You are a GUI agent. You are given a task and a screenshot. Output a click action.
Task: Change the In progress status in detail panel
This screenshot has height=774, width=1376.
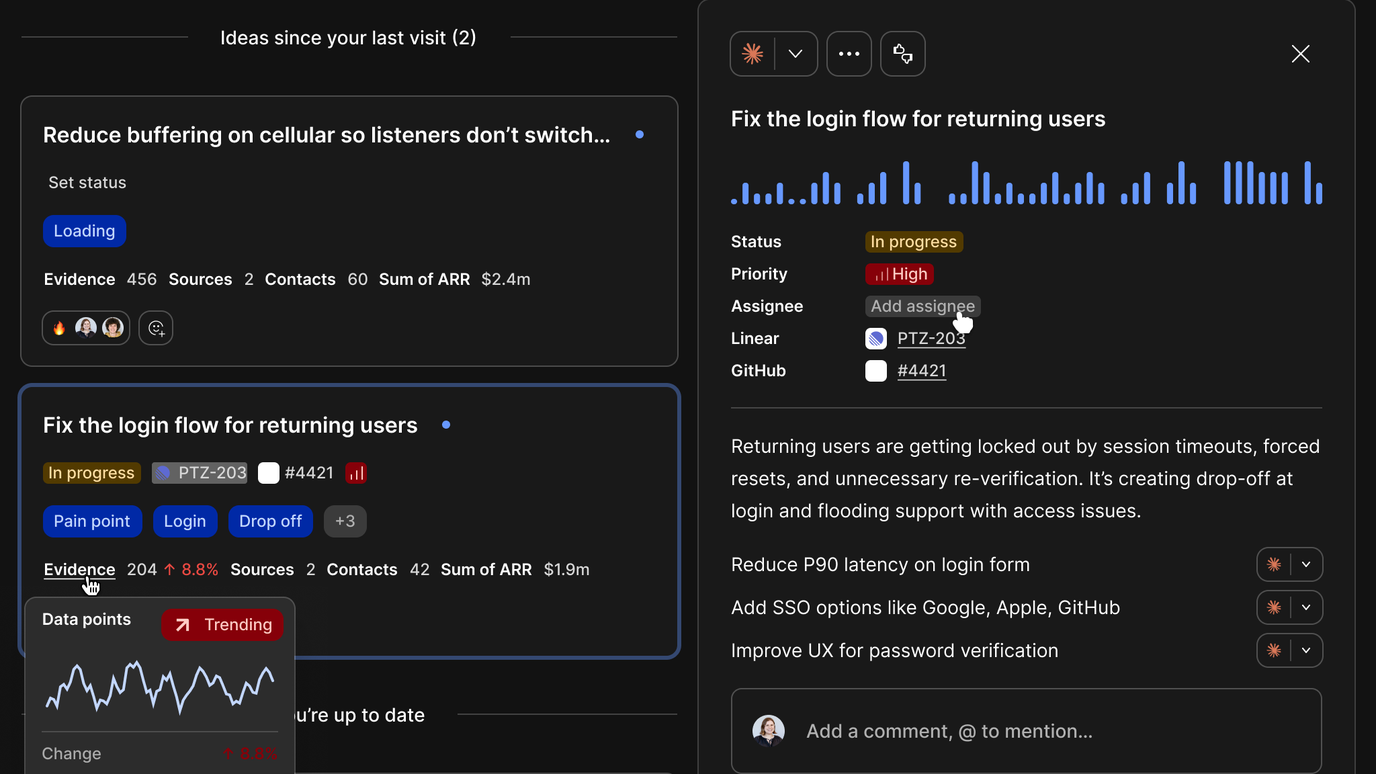(x=914, y=242)
